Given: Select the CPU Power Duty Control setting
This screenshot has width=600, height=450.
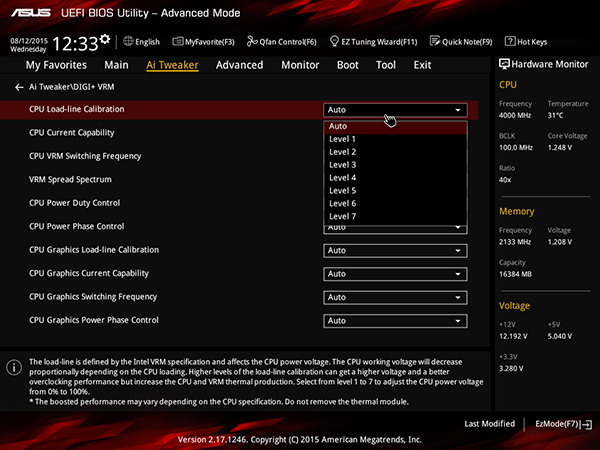Looking at the screenshot, I should [75, 203].
